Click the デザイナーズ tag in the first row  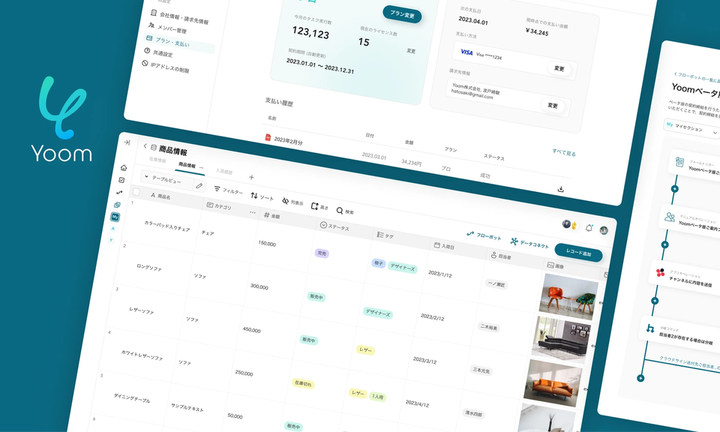(403, 268)
